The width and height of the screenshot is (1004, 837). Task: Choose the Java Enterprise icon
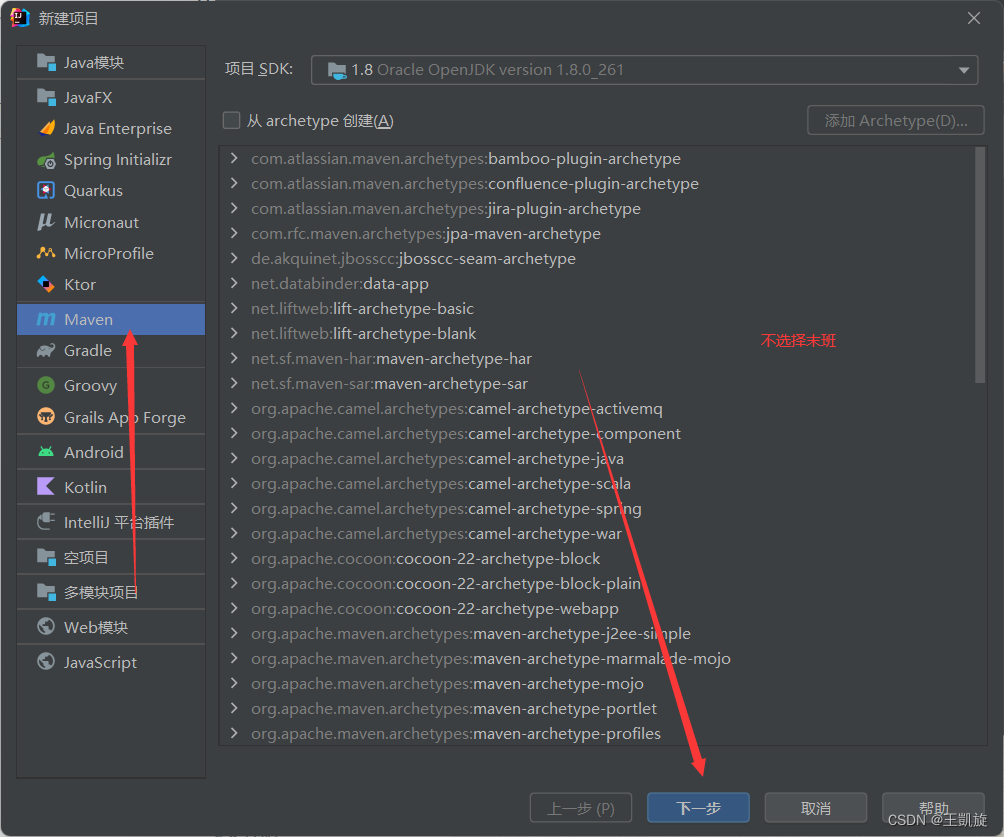[46, 128]
